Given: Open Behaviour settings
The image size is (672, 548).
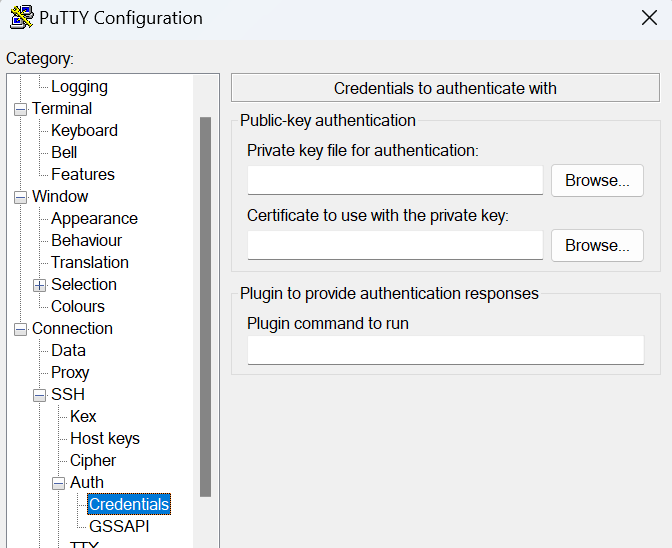Looking at the screenshot, I should [86, 240].
